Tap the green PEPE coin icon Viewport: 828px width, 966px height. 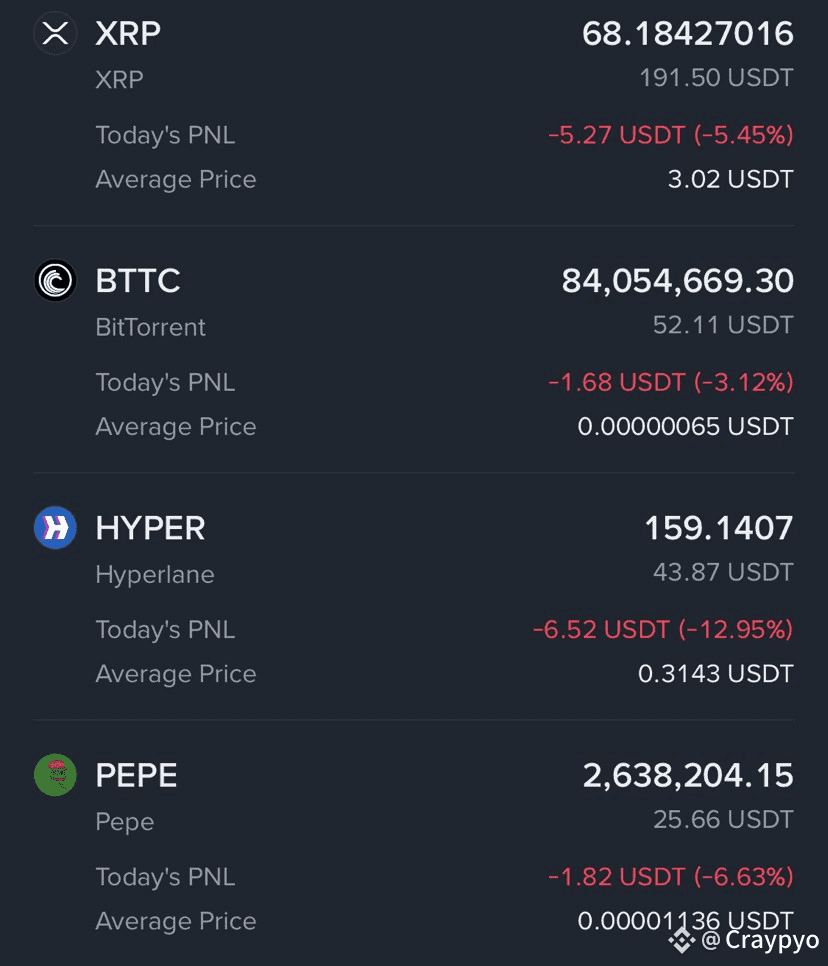(x=55, y=775)
